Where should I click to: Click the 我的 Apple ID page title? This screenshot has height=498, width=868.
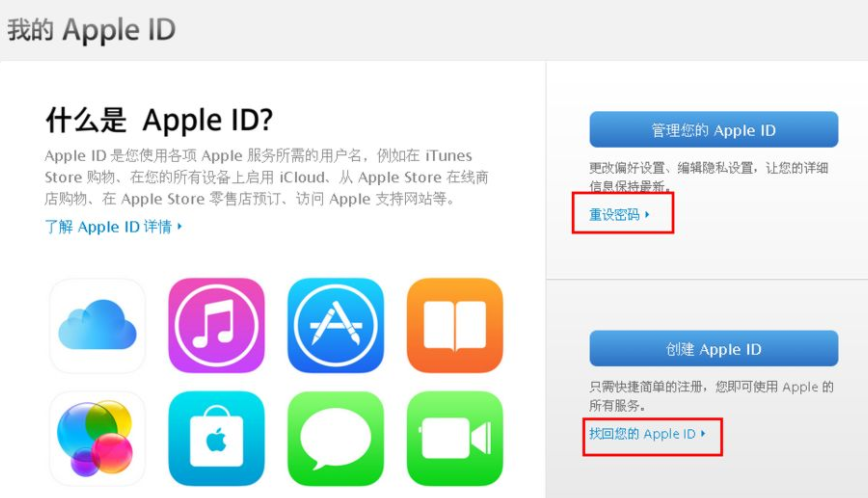click(x=91, y=29)
